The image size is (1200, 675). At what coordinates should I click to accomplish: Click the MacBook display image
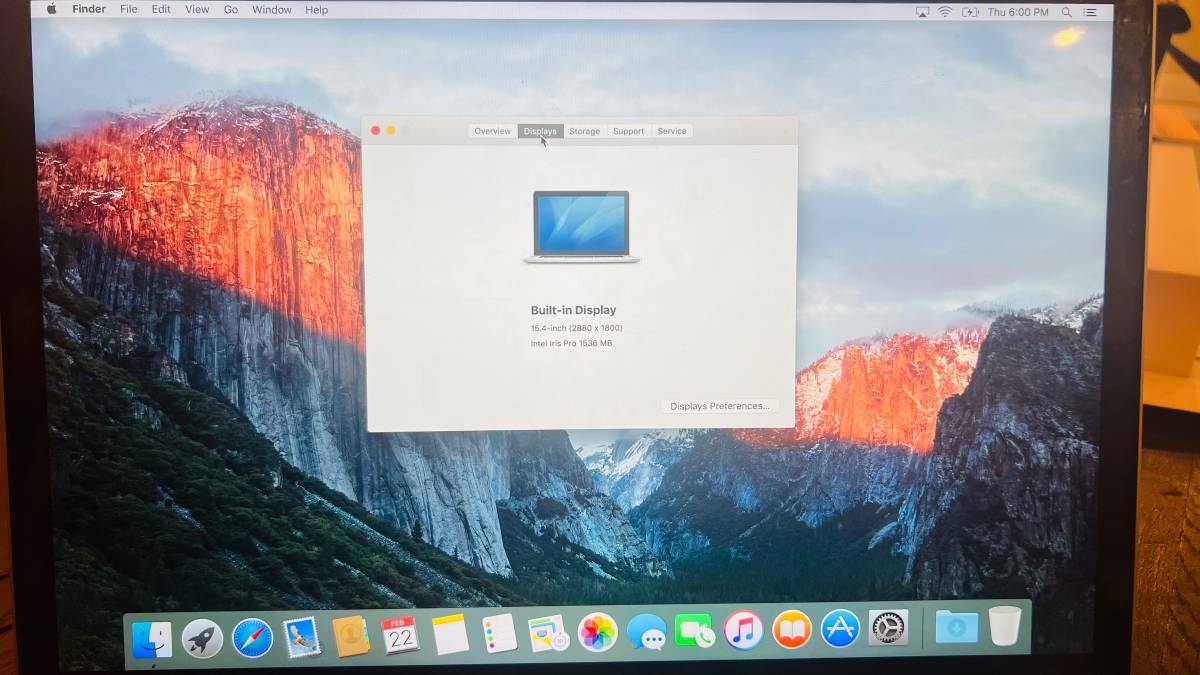coord(582,227)
